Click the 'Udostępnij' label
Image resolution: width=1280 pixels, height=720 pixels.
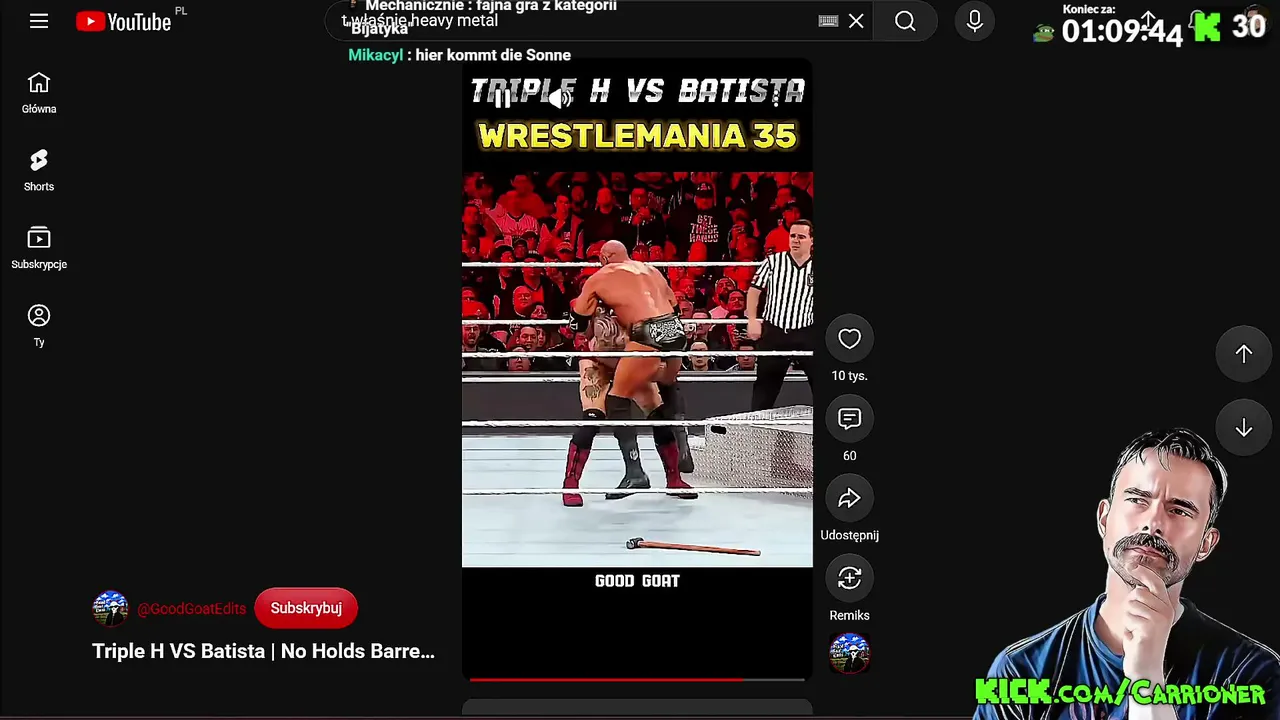(849, 535)
